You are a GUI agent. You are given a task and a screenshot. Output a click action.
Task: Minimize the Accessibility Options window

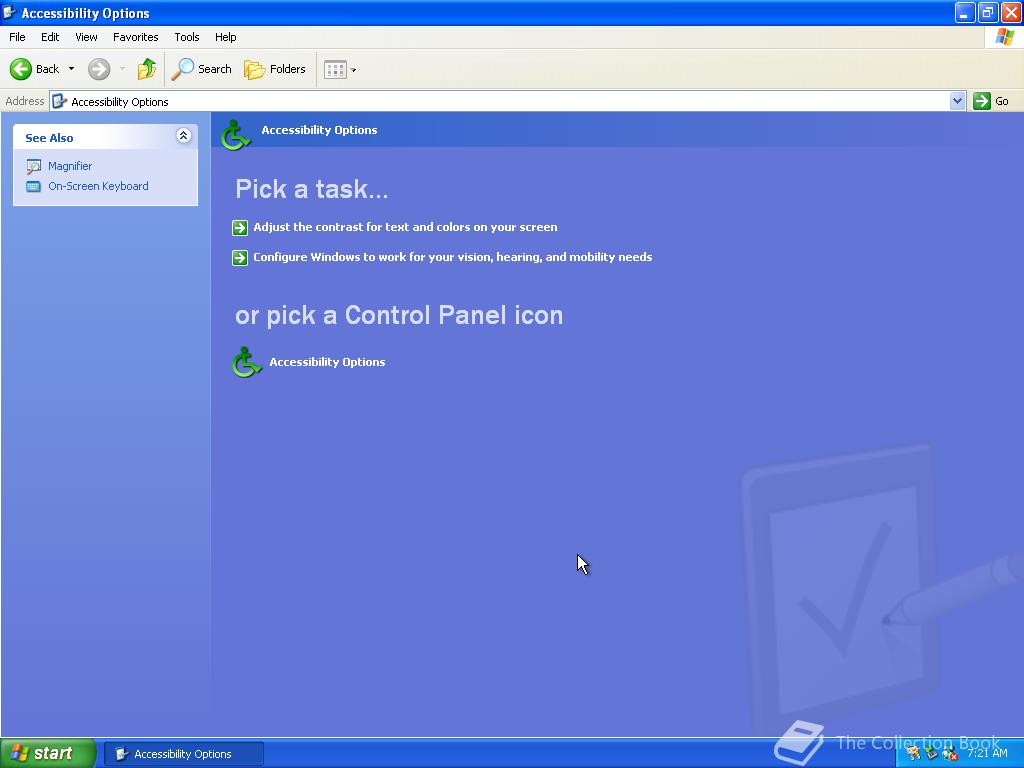click(x=965, y=12)
